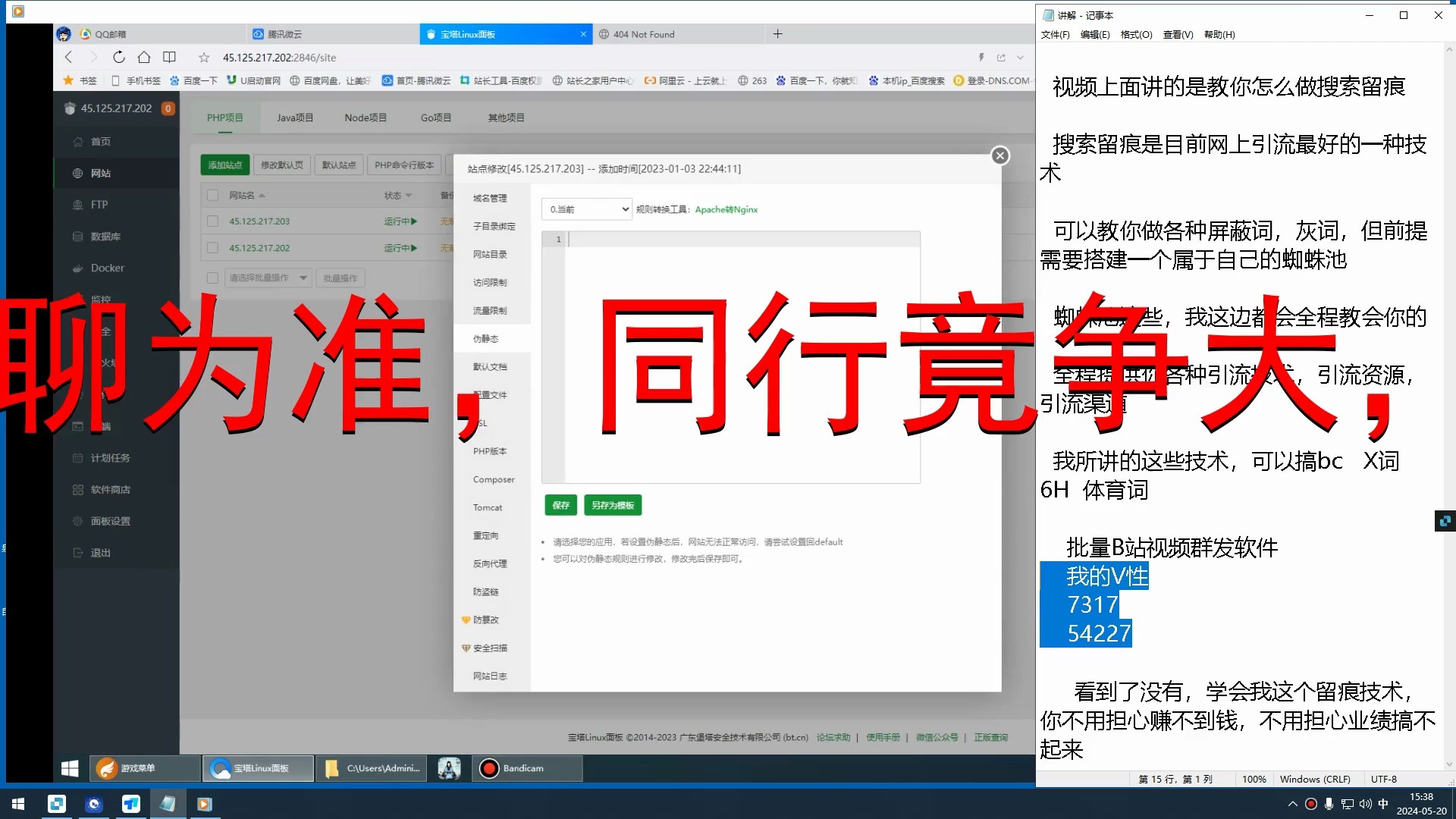
Task: Open the 网站目录 settings panel
Action: (490, 254)
